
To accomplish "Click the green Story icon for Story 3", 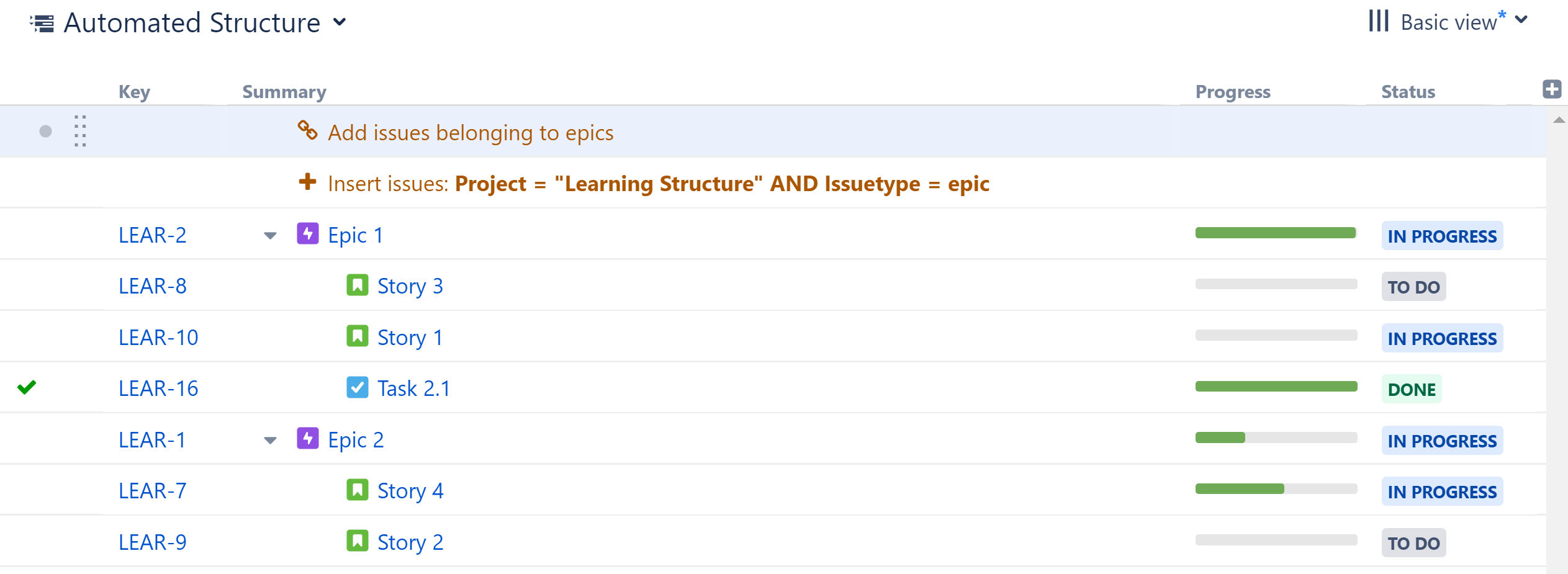I will point(358,285).
